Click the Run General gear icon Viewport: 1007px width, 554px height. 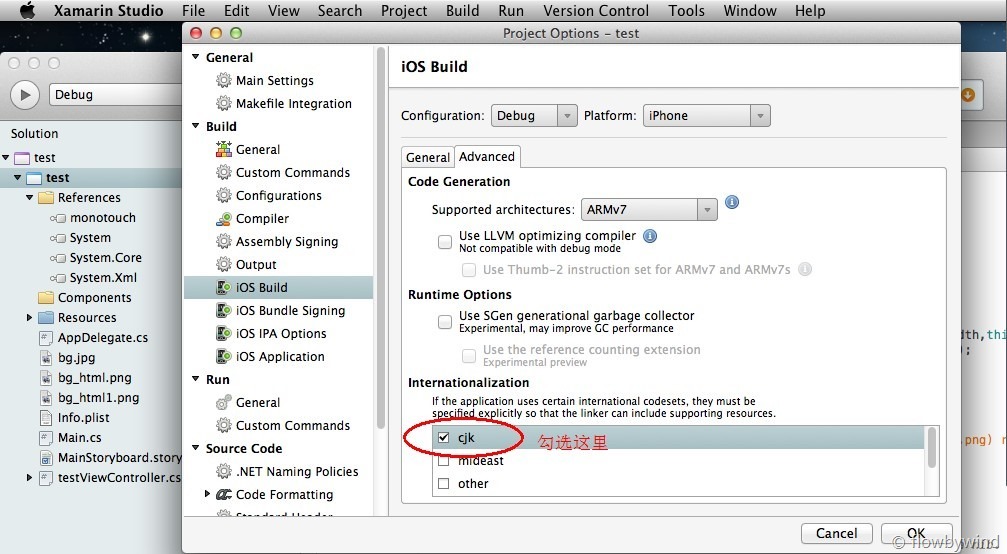(223, 403)
